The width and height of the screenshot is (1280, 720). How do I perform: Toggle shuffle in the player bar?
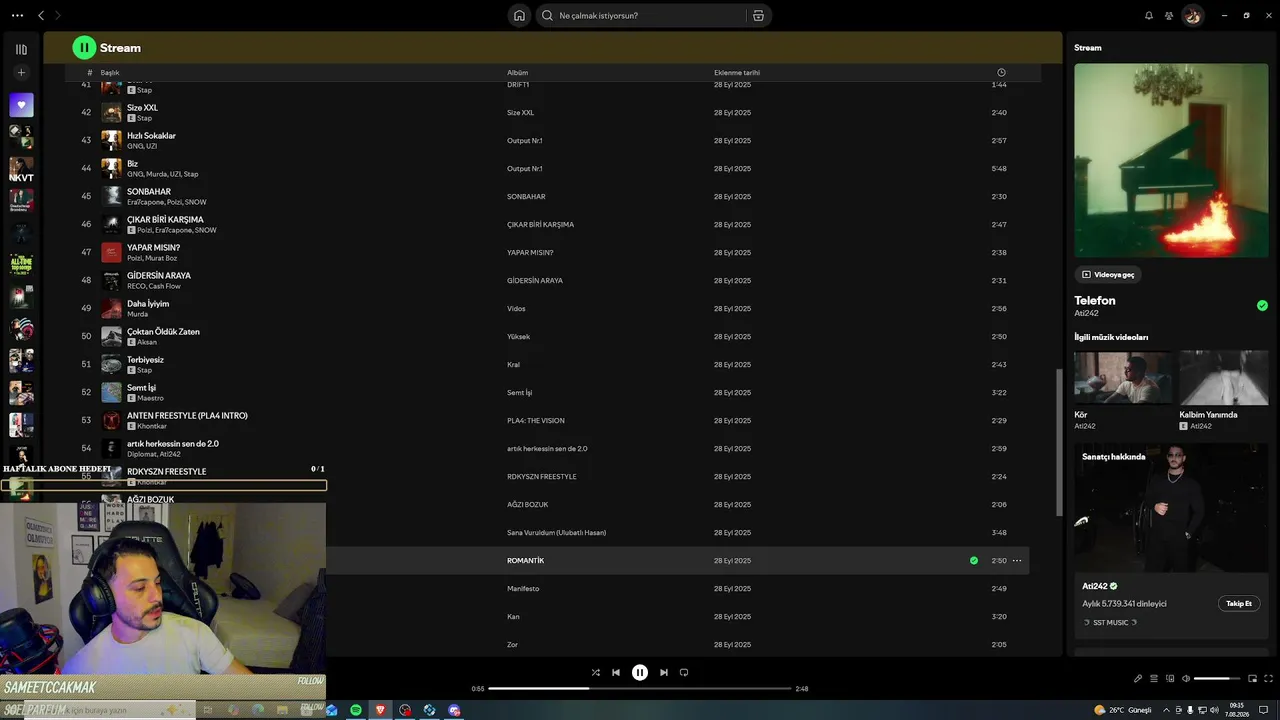(596, 673)
